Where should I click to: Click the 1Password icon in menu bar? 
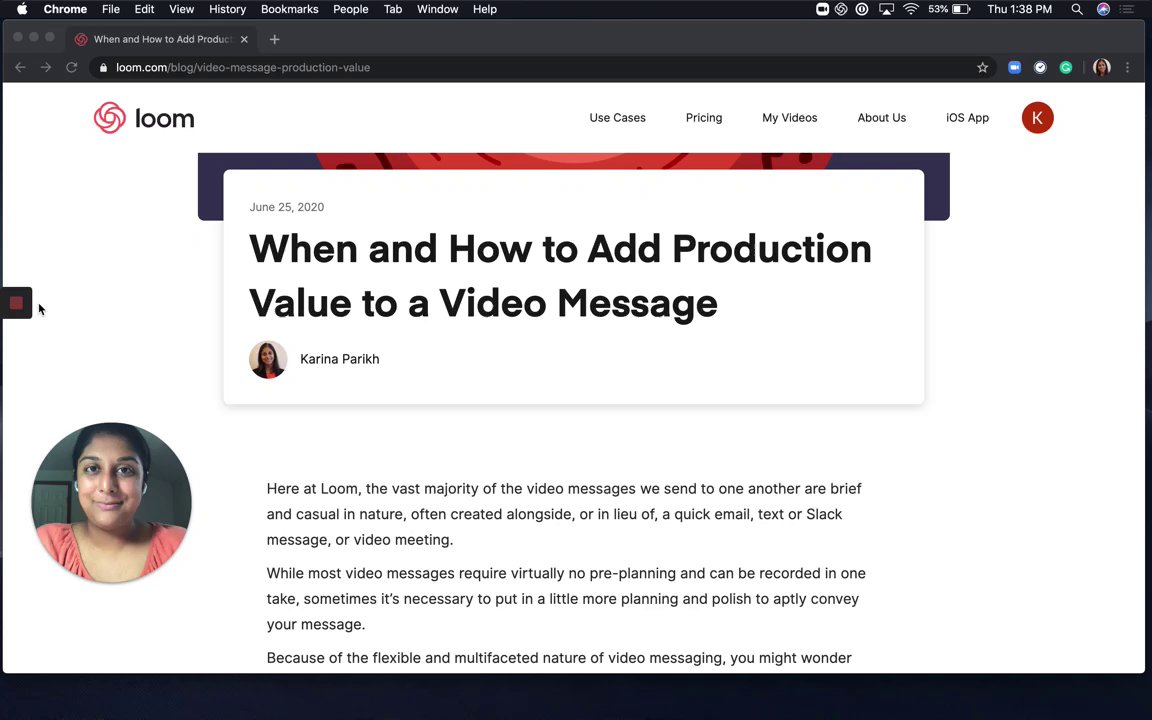[x=862, y=9]
